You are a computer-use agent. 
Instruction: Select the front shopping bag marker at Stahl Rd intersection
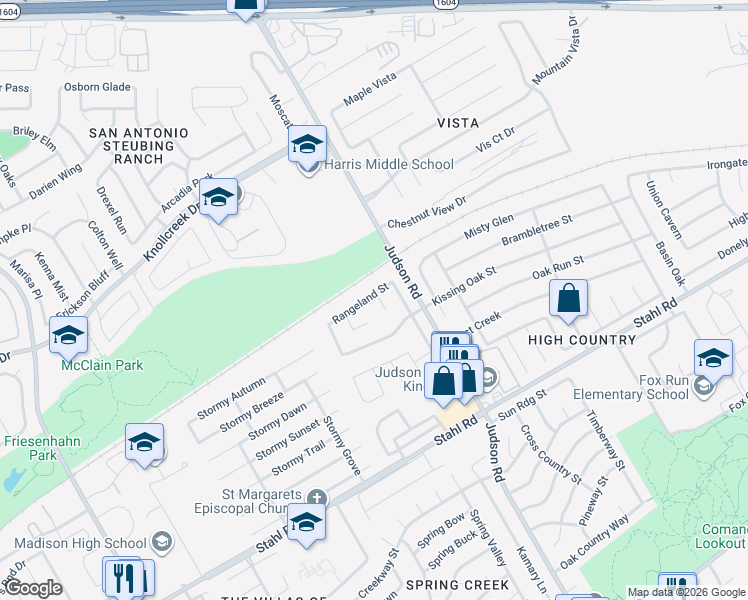click(444, 383)
